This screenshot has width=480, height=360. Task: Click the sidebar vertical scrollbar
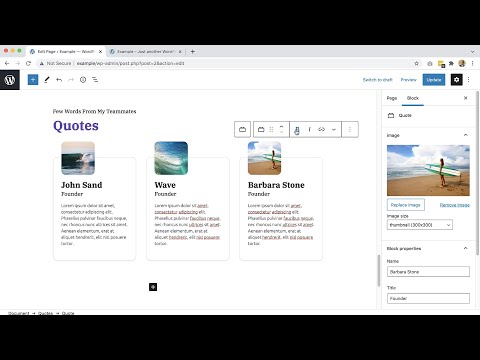[x=478, y=173]
